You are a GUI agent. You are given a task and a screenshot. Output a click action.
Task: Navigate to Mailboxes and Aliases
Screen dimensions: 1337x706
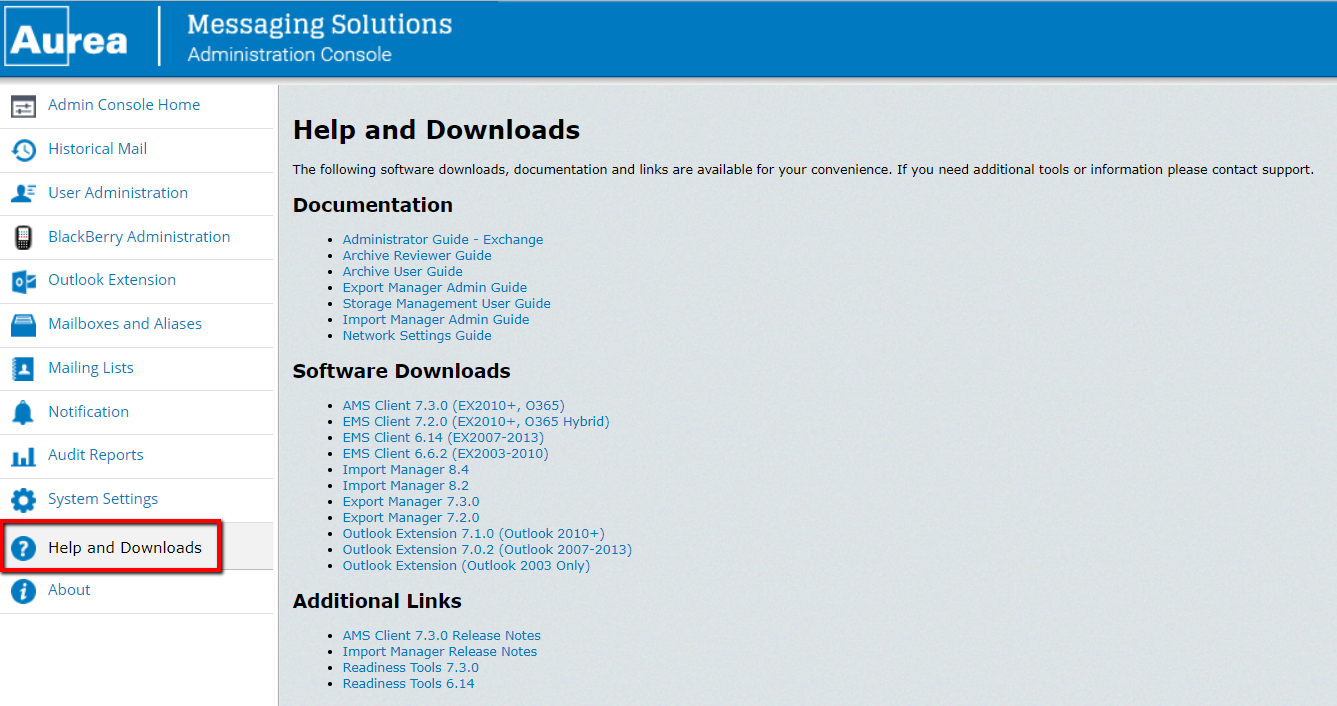pyautogui.click(x=125, y=324)
